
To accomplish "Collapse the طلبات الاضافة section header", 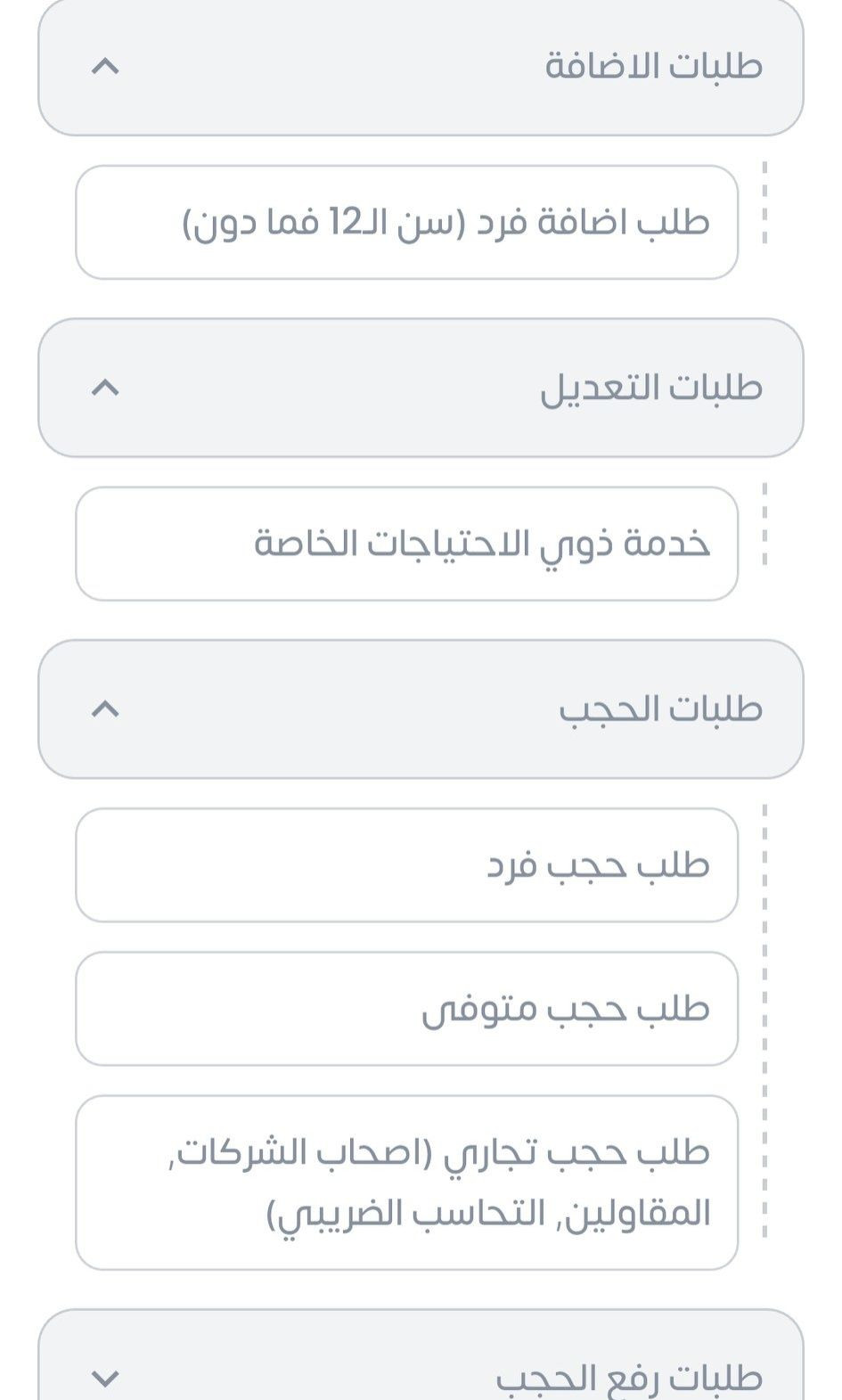I will tap(421, 67).
